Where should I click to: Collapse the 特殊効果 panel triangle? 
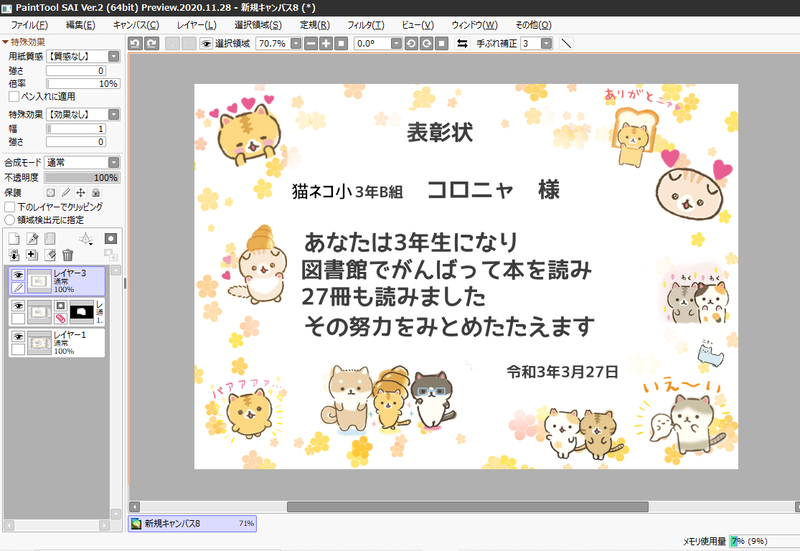click(x=6, y=42)
